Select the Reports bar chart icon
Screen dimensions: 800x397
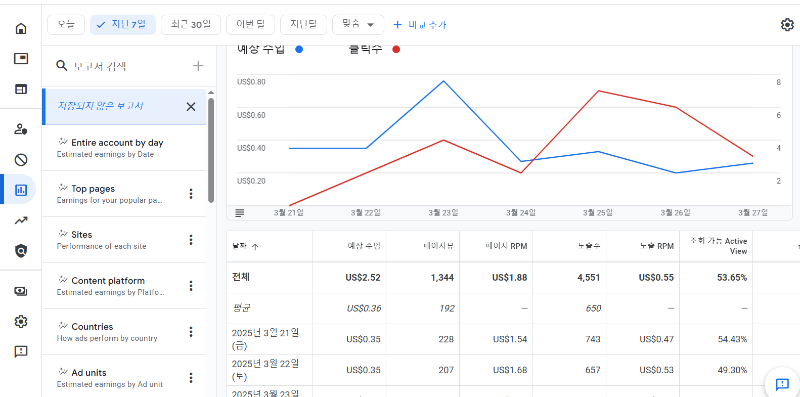click(x=21, y=190)
